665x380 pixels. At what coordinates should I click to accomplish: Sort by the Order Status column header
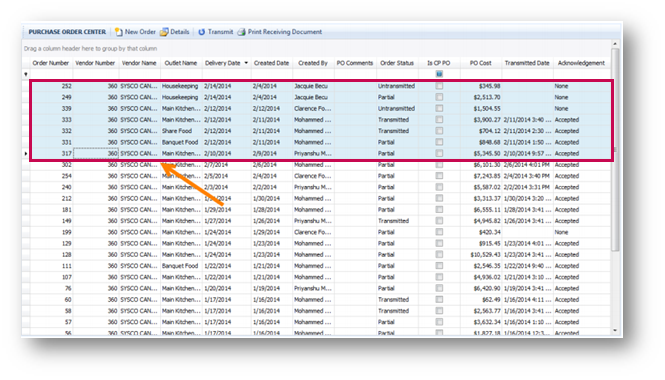(x=397, y=63)
